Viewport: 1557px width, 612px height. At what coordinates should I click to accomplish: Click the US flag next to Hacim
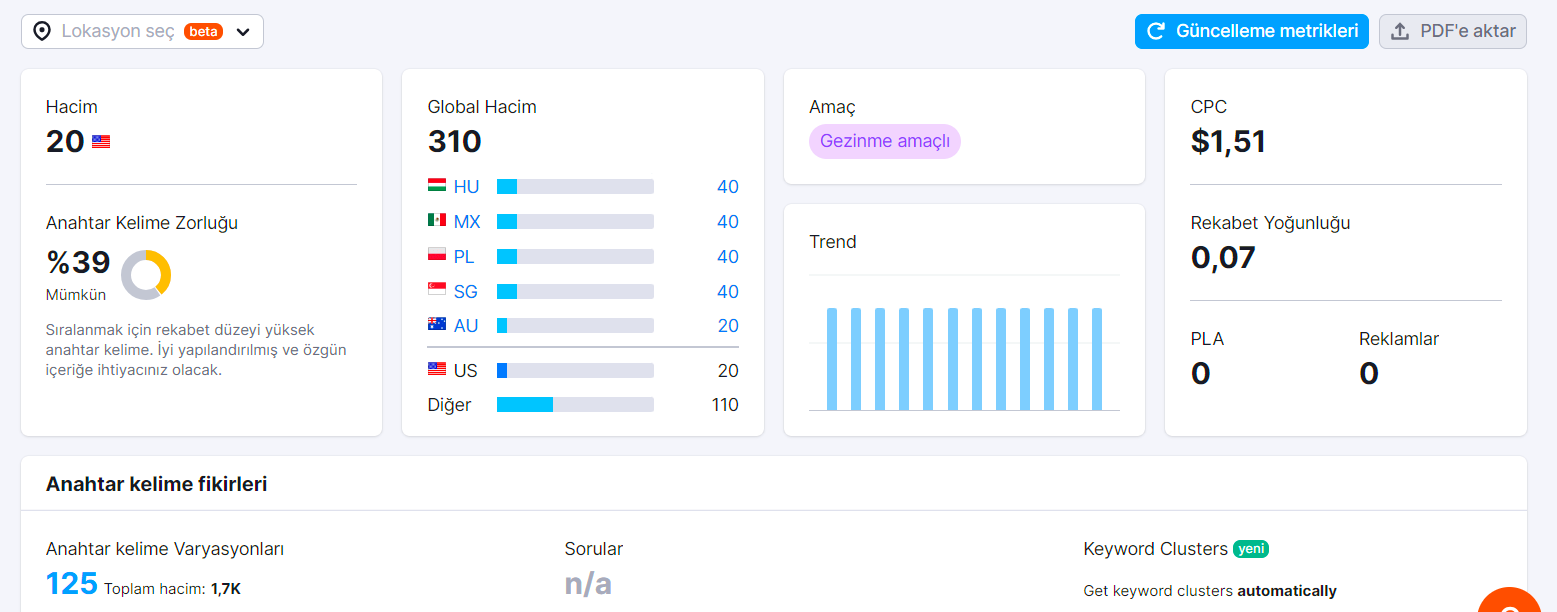101,142
